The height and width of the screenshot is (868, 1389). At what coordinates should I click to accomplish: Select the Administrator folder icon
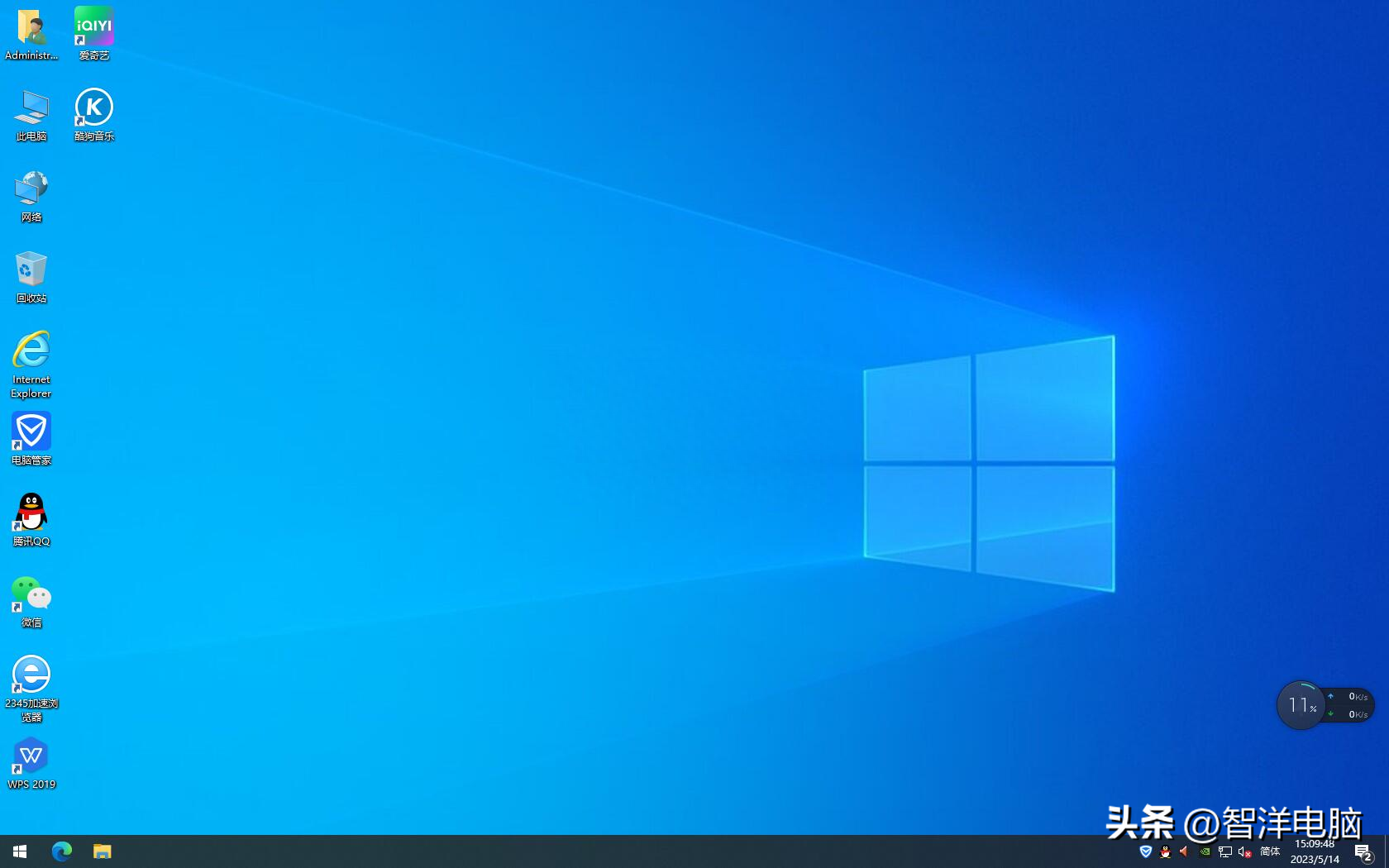tap(31, 33)
